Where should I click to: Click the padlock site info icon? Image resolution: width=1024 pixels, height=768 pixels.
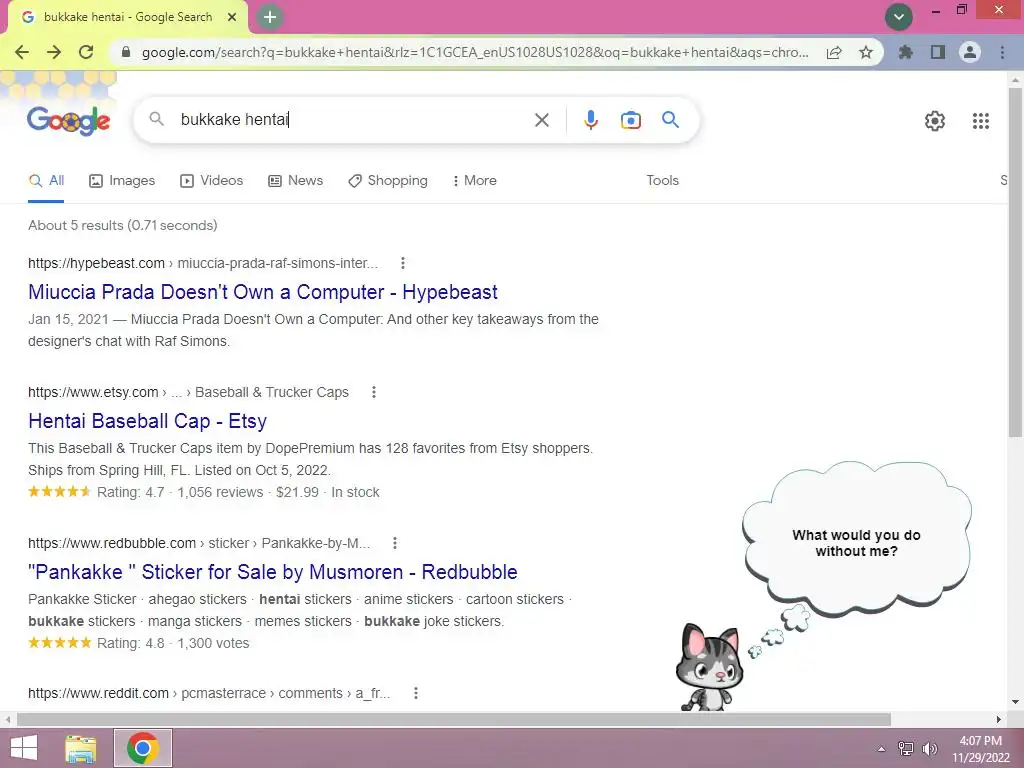coord(126,52)
